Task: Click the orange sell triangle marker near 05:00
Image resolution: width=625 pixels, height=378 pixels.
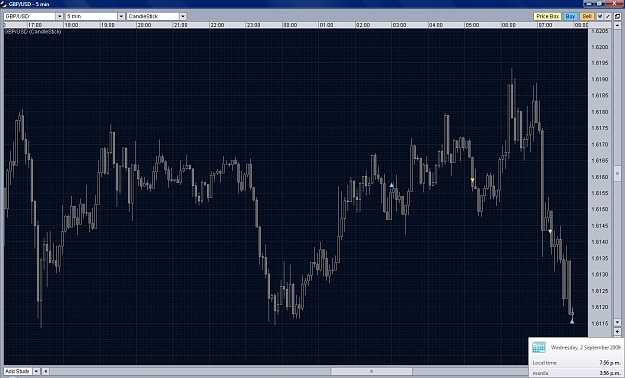Action: click(x=472, y=180)
